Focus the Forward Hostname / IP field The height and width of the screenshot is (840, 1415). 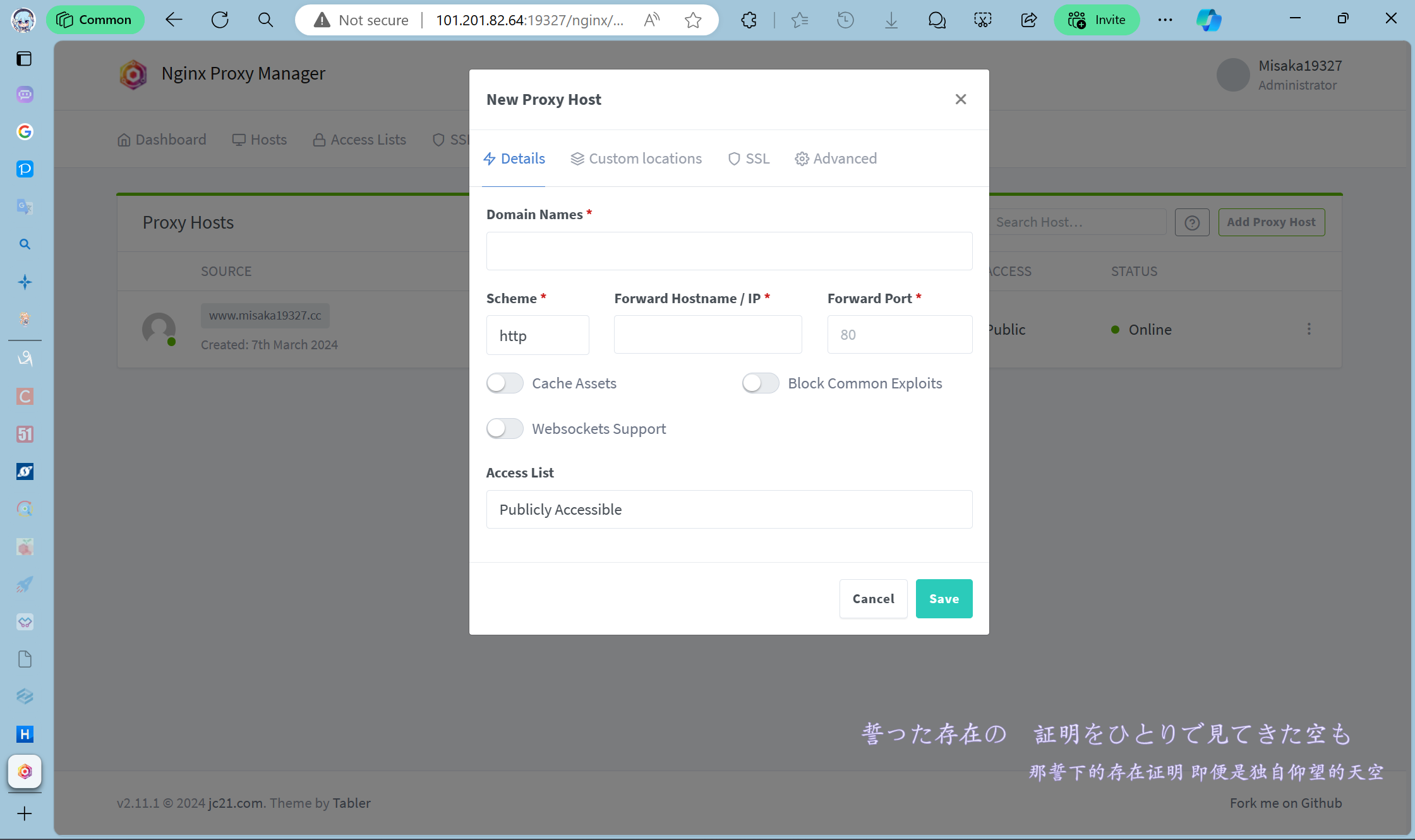click(707, 335)
